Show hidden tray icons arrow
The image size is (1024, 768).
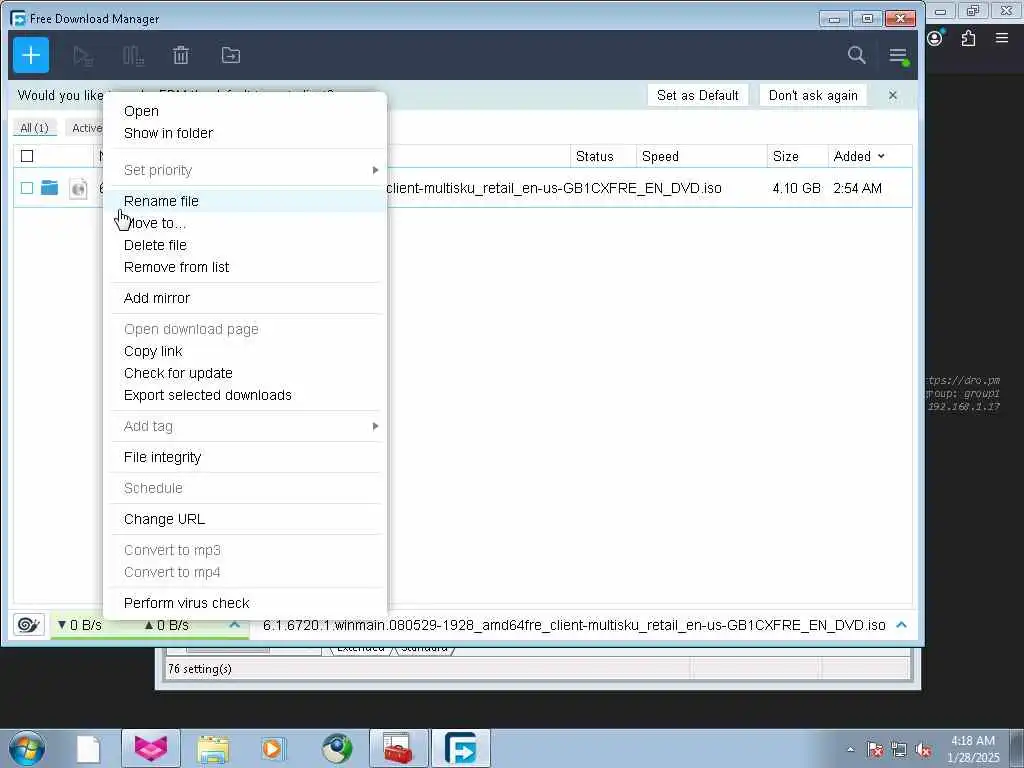tap(850, 749)
